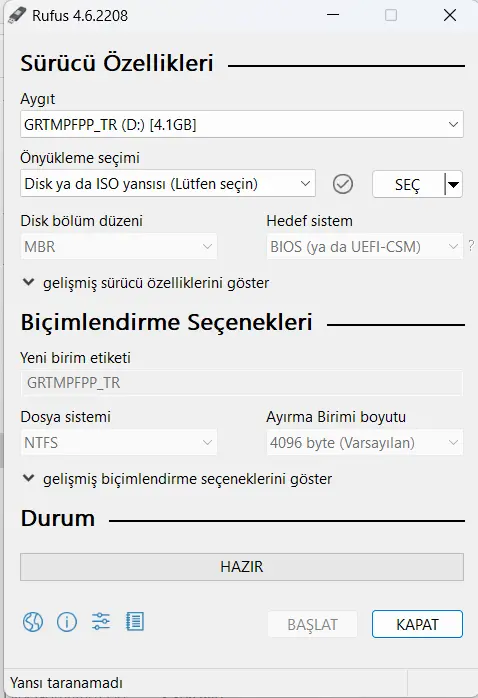478x698 pixels.
Task: Open the SEÇ button split arrow
Action: click(x=454, y=184)
